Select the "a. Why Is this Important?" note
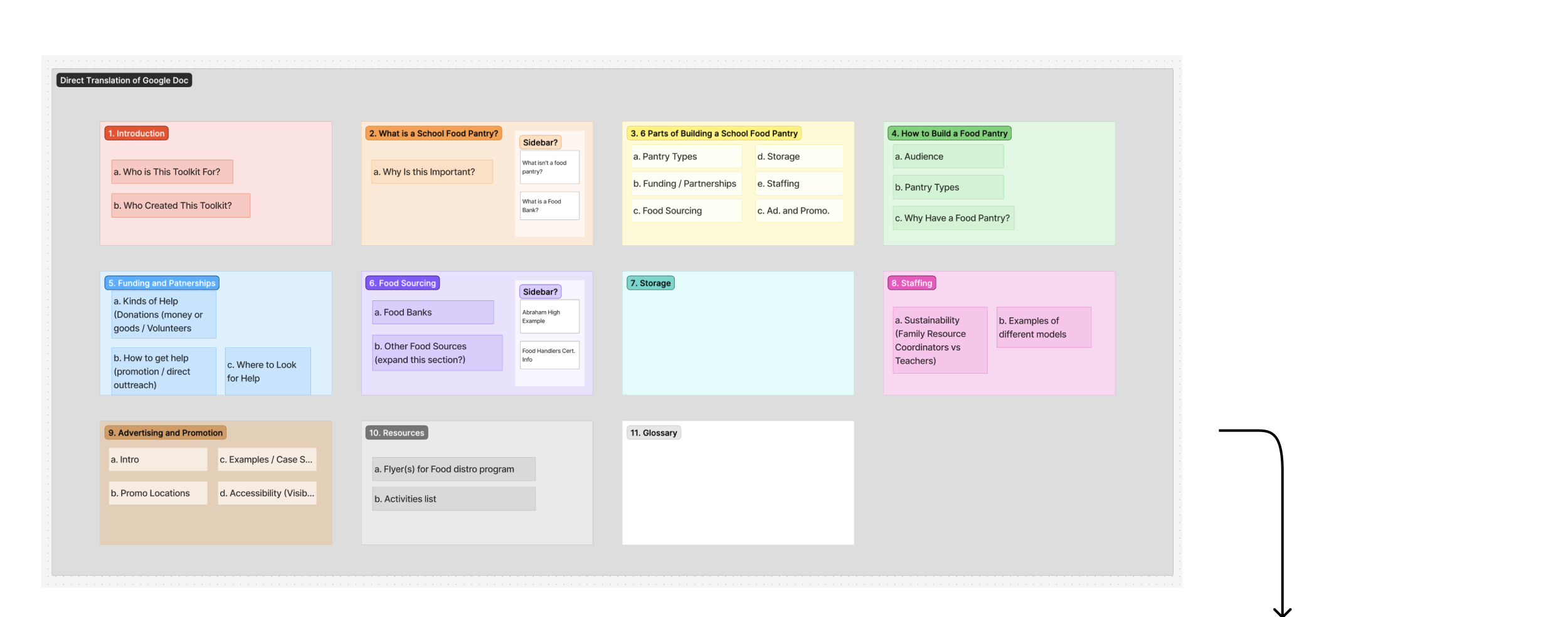 432,172
